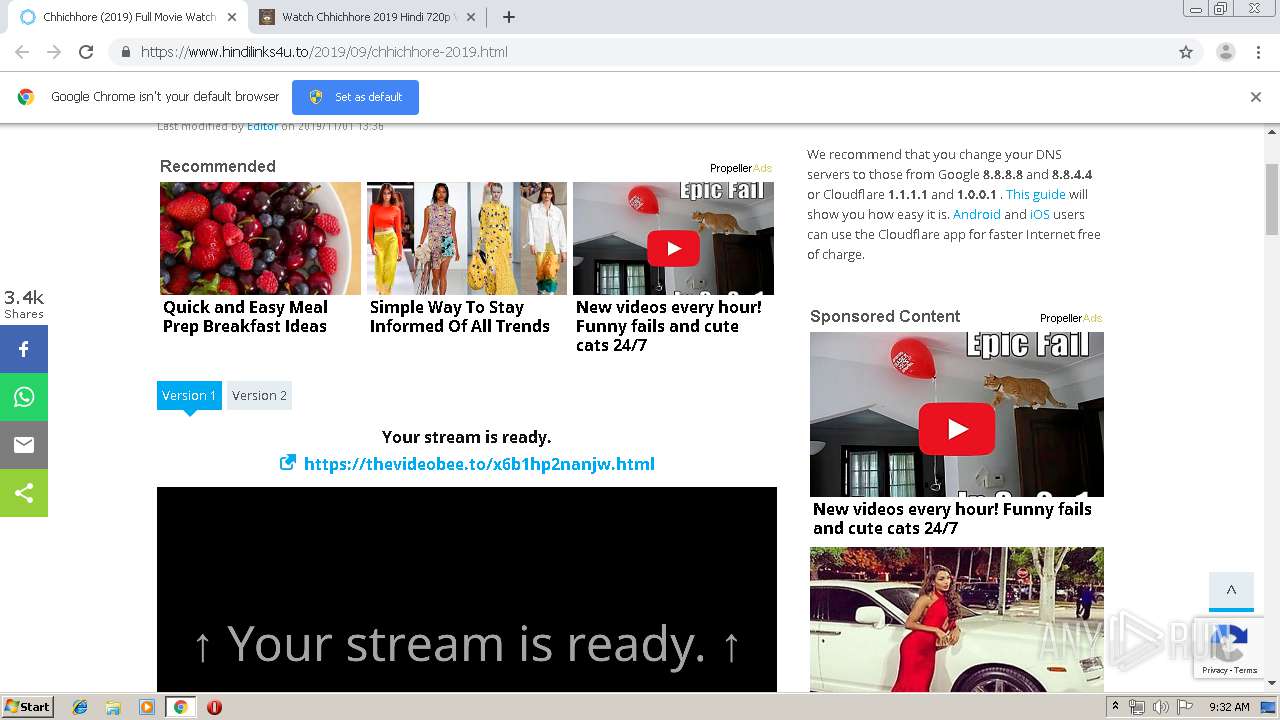Open the Editor author link
Viewport: 1280px width, 720px height.
(x=263, y=126)
